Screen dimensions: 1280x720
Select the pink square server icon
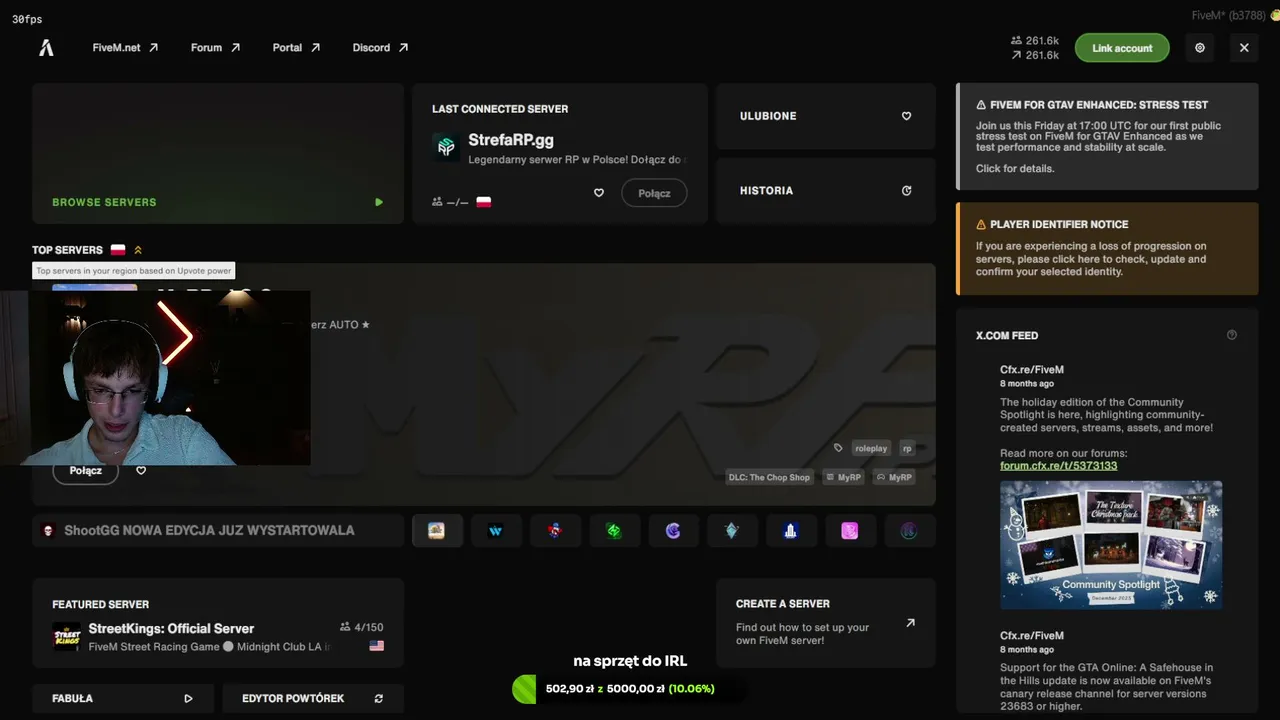(850, 531)
